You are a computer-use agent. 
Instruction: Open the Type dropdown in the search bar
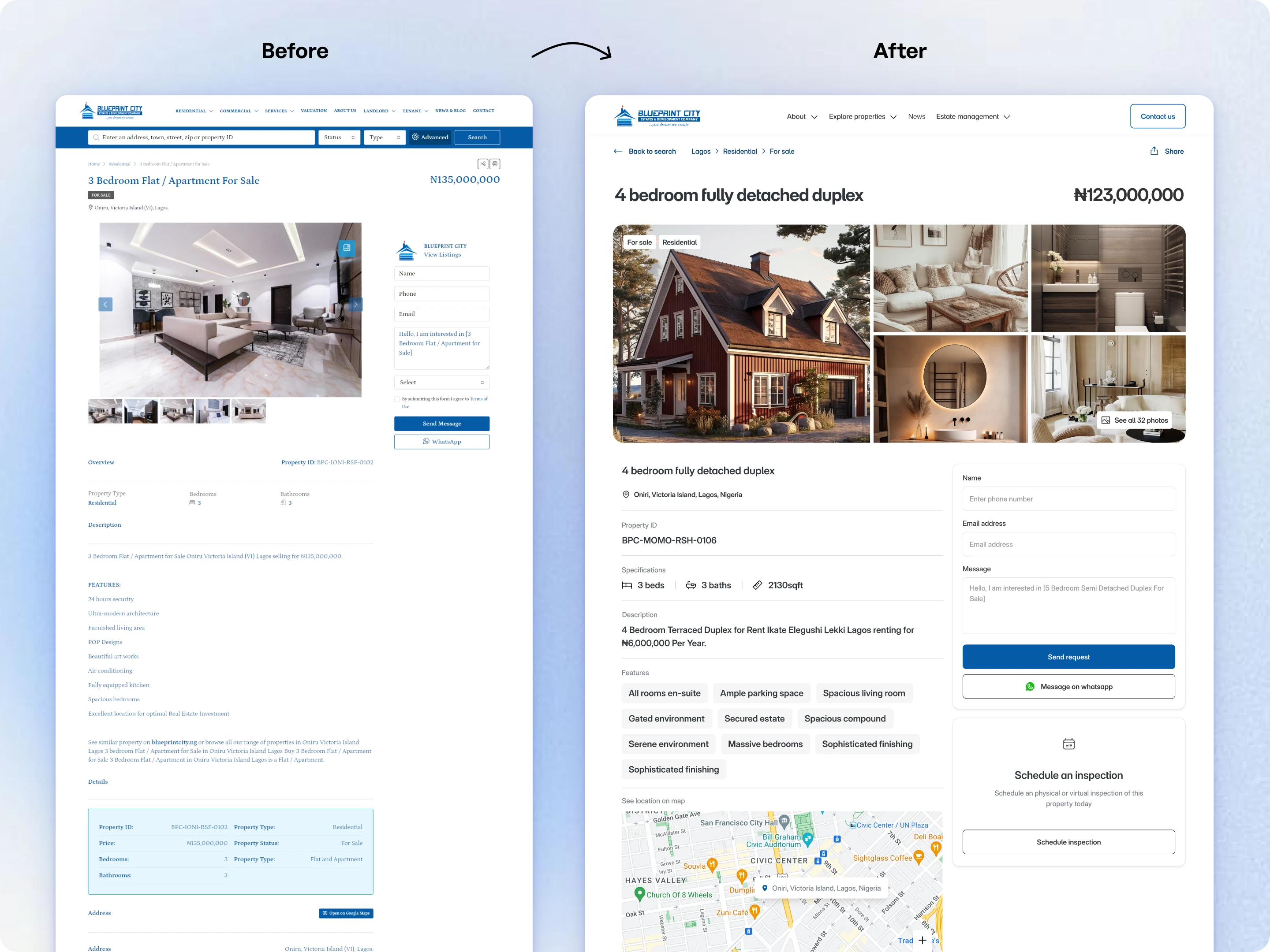(x=384, y=138)
